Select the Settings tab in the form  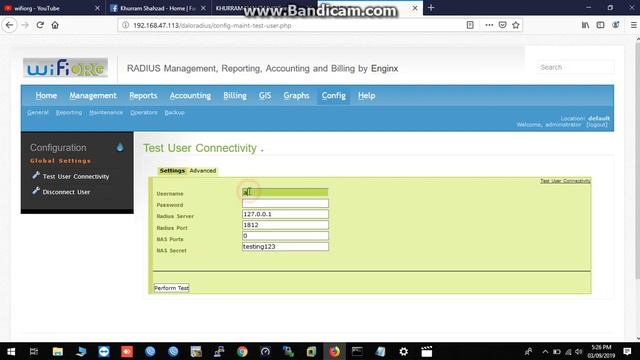(x=172, y=171)
